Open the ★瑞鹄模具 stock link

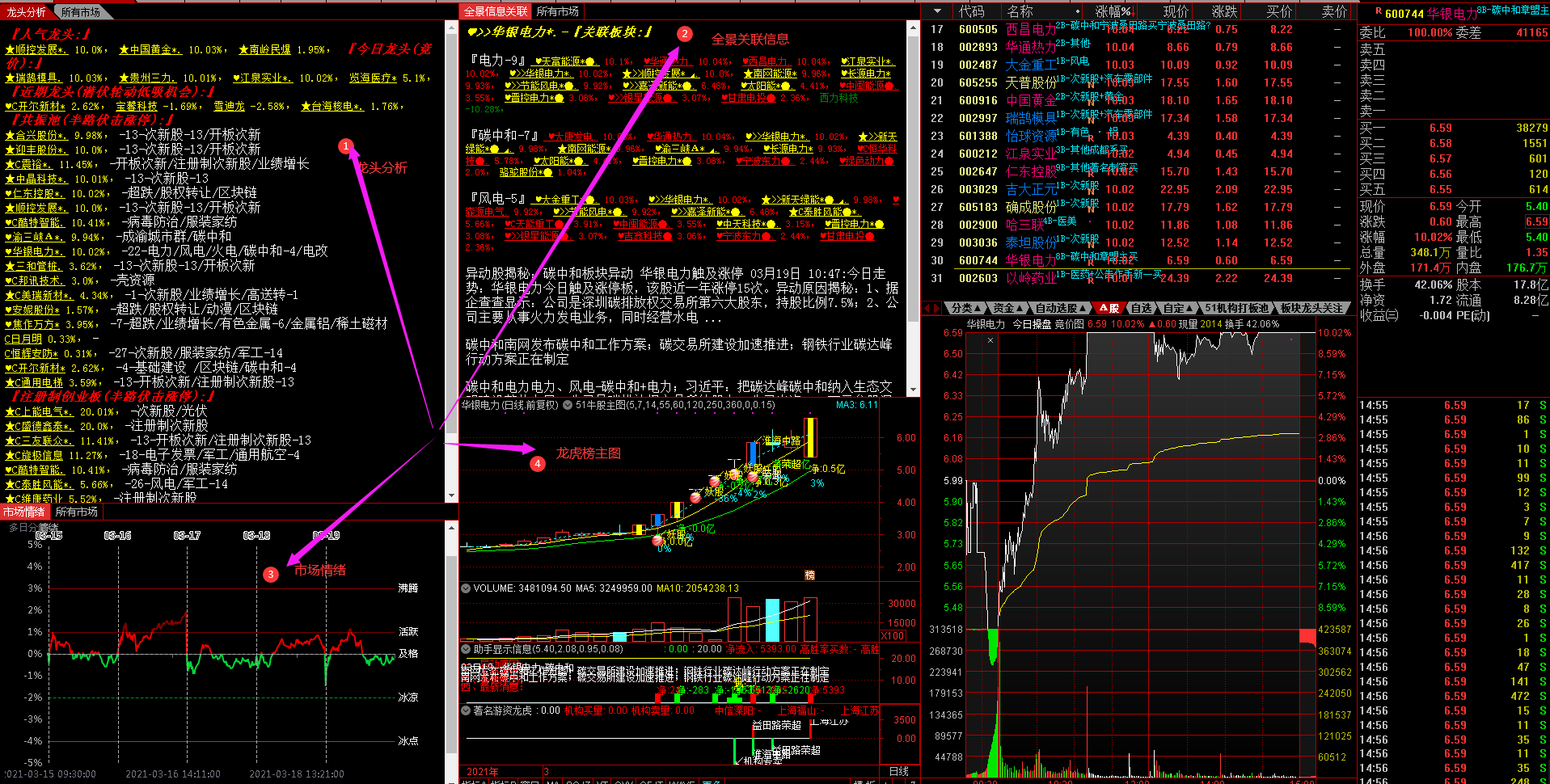(33, 78)
